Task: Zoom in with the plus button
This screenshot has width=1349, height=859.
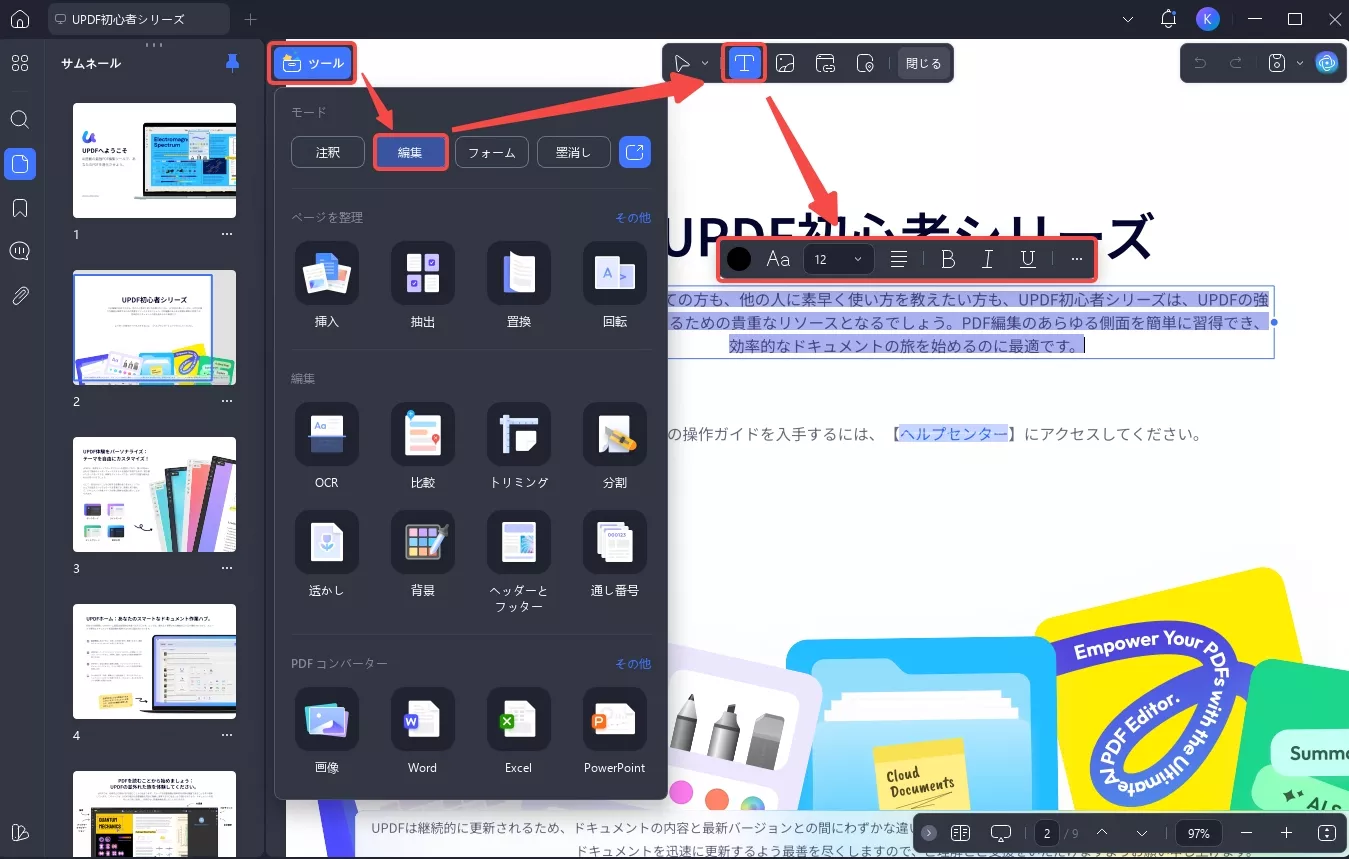Action: click(1286, 833)
